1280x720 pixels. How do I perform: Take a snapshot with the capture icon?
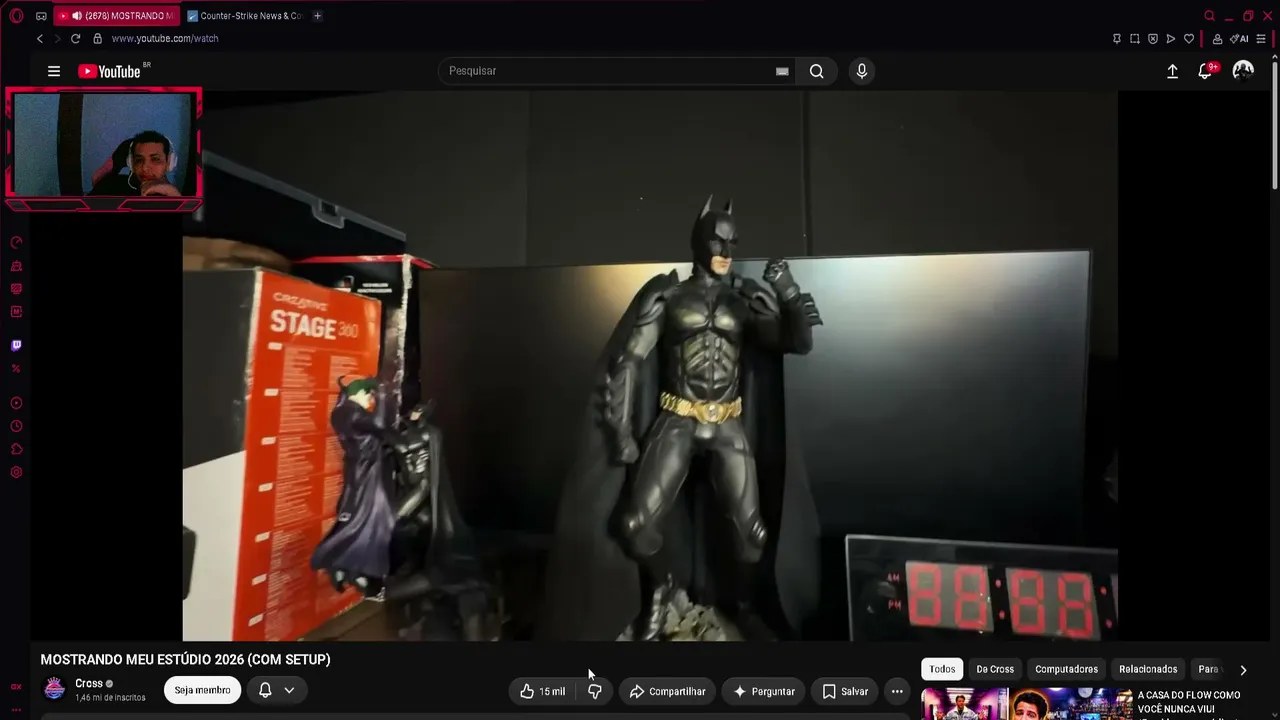point(1135,39)
